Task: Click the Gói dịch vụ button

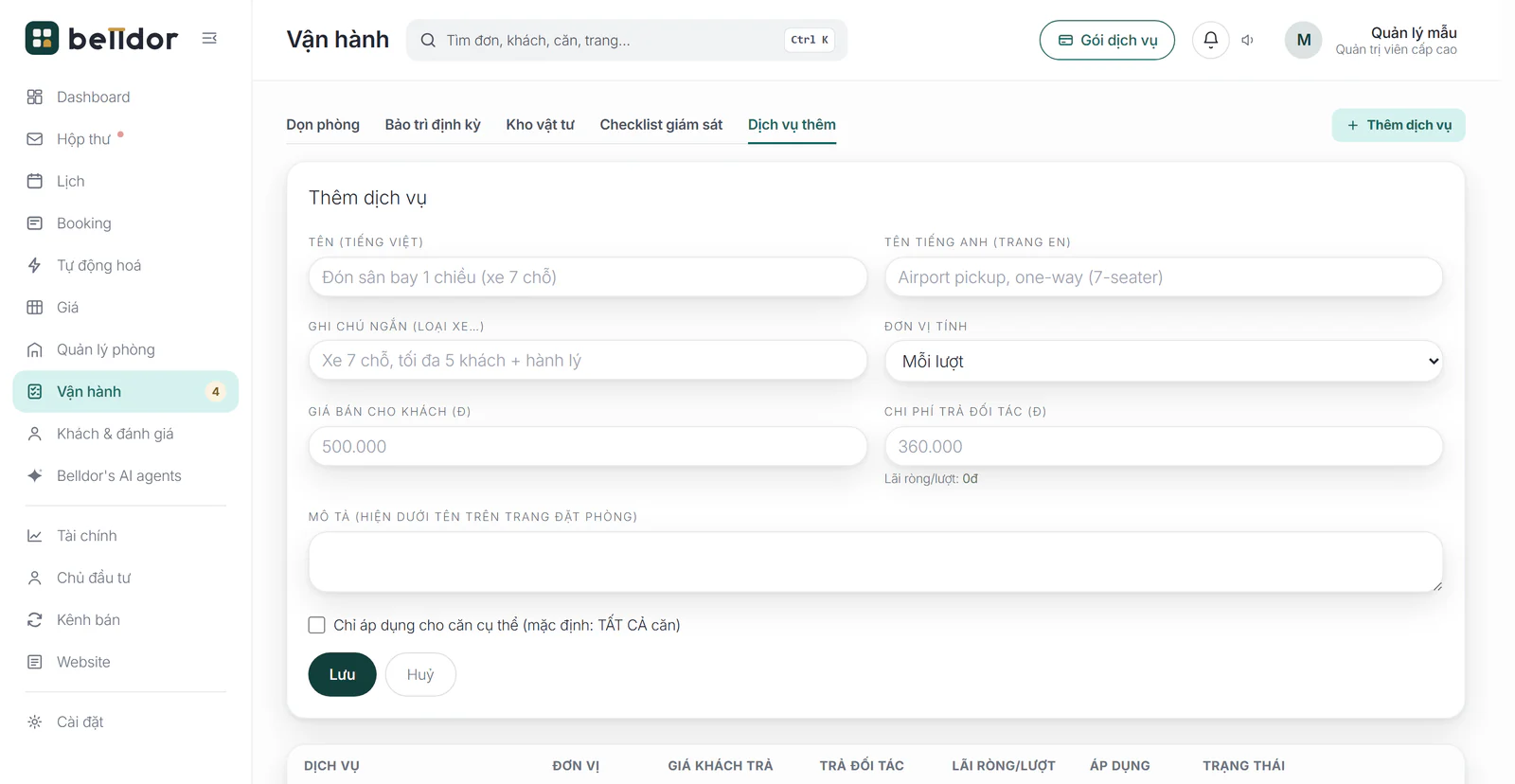Action: coord(1107,40)
